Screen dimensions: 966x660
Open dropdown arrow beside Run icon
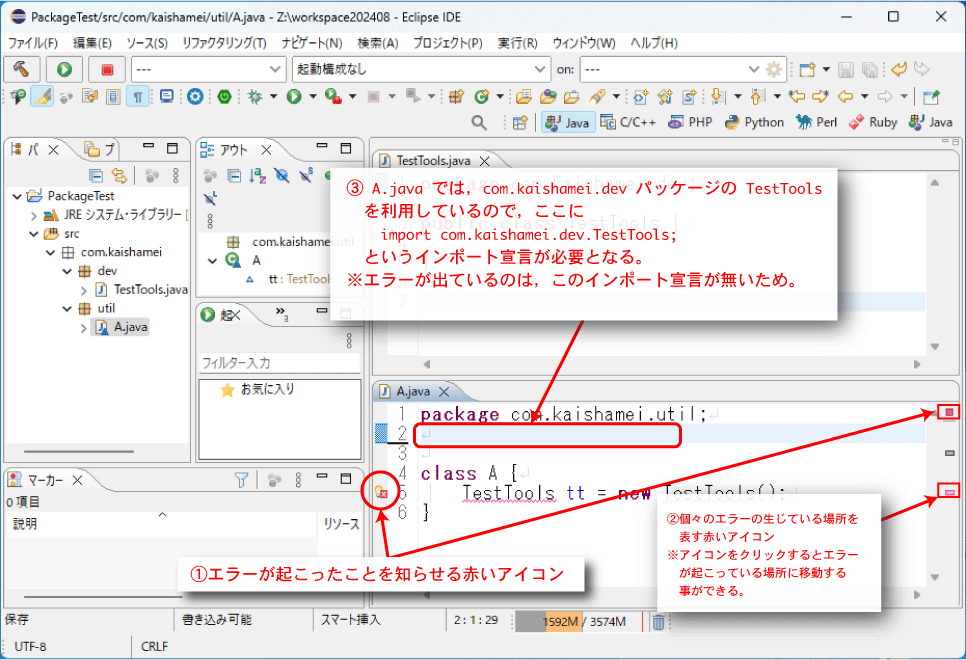point(312,96)
